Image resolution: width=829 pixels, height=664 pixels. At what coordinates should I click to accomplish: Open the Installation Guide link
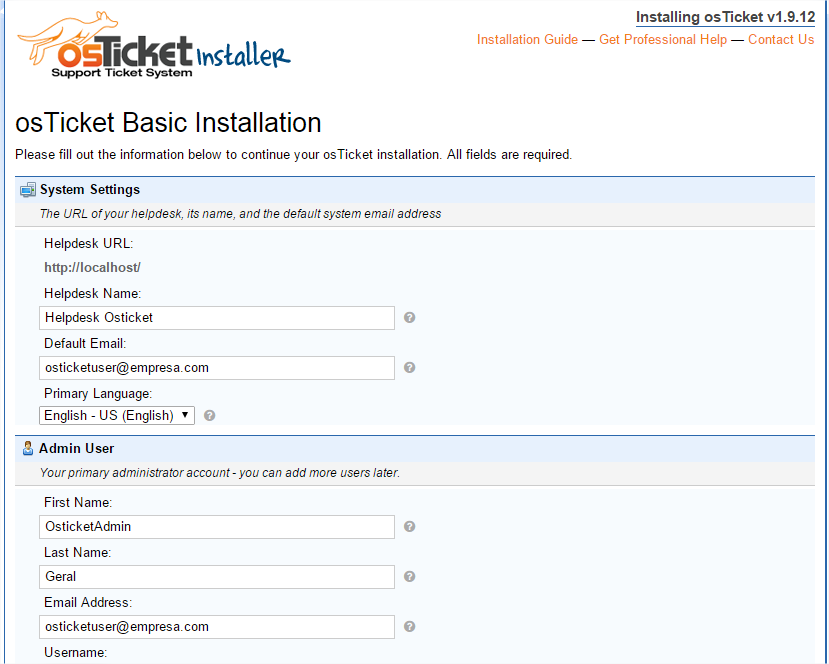point(527,40)
